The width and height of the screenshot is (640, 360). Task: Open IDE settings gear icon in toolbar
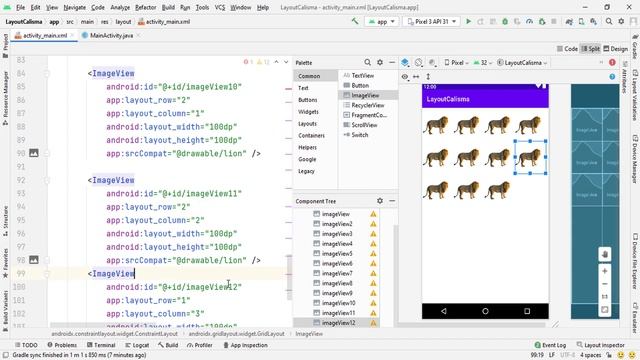[621, 22]
